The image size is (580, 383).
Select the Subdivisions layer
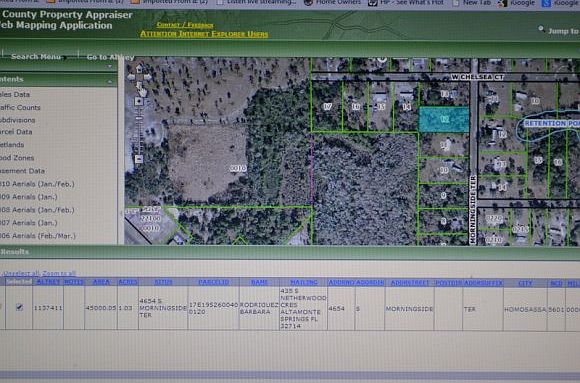pyautogui.click(x=17, y=120)
